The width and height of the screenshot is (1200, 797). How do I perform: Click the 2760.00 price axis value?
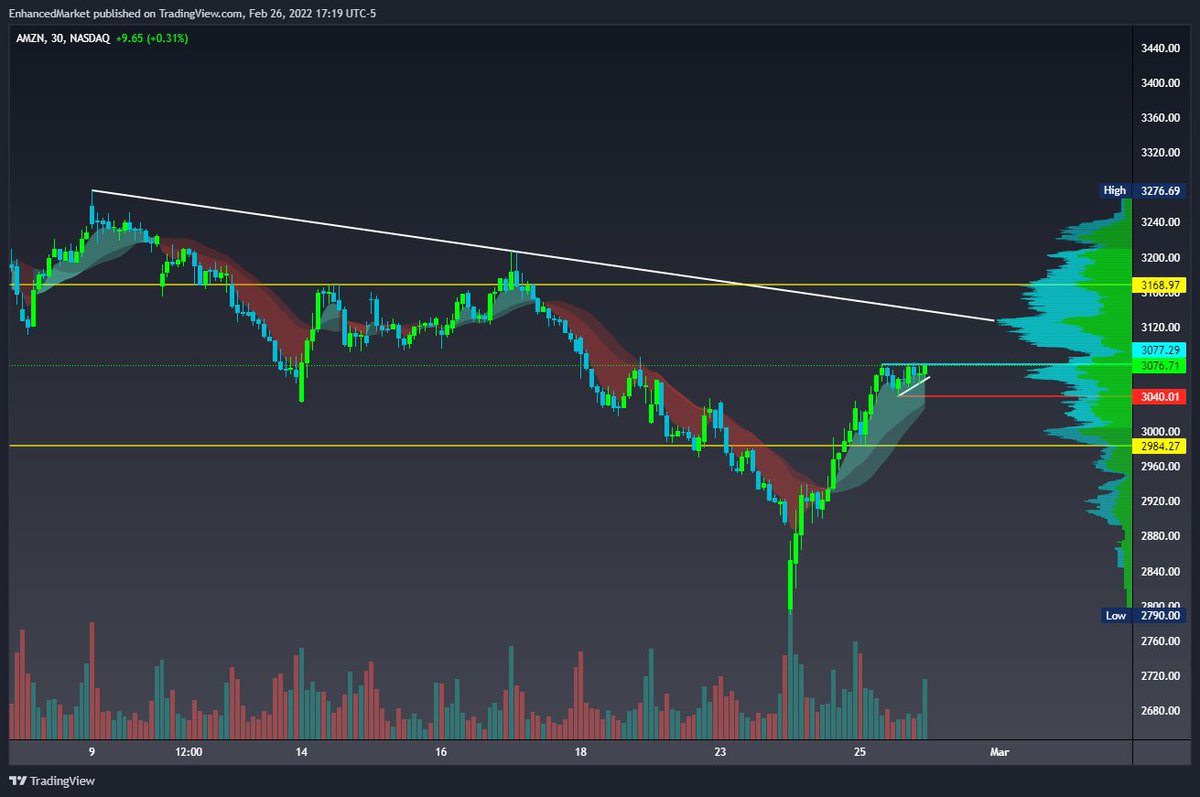1161,641
